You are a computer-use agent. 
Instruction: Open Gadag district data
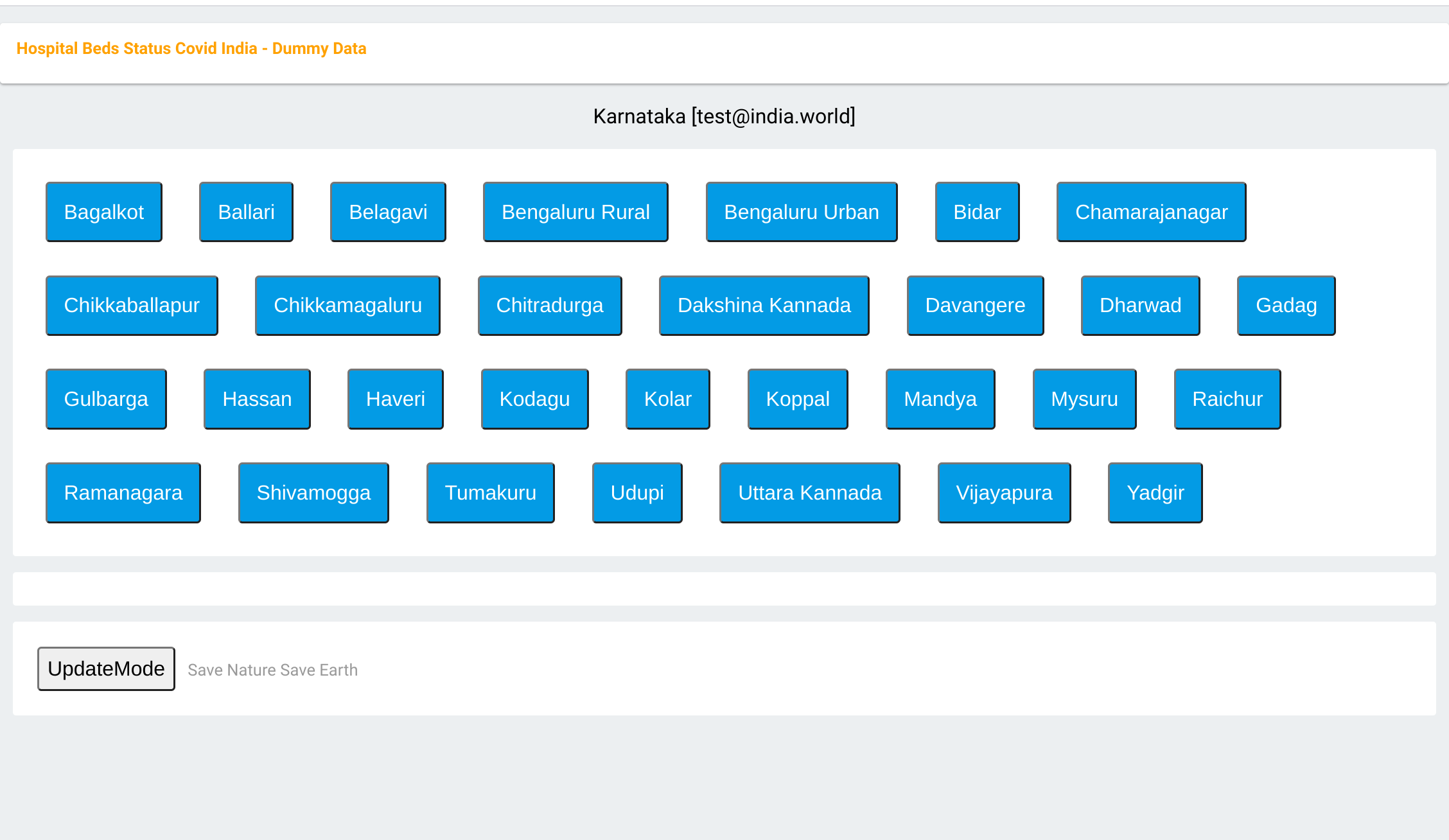[x=1286, y=306]
